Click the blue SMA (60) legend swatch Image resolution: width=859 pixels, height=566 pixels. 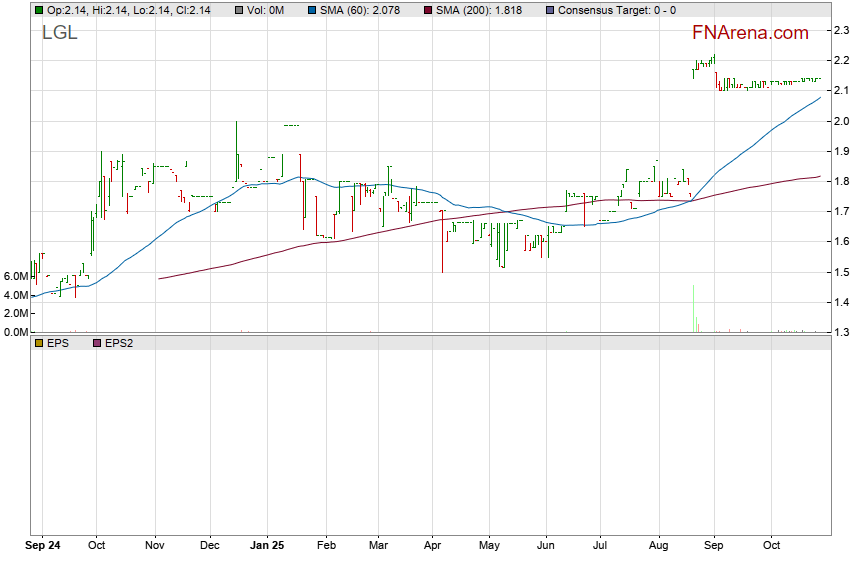(x=312, y=10)
